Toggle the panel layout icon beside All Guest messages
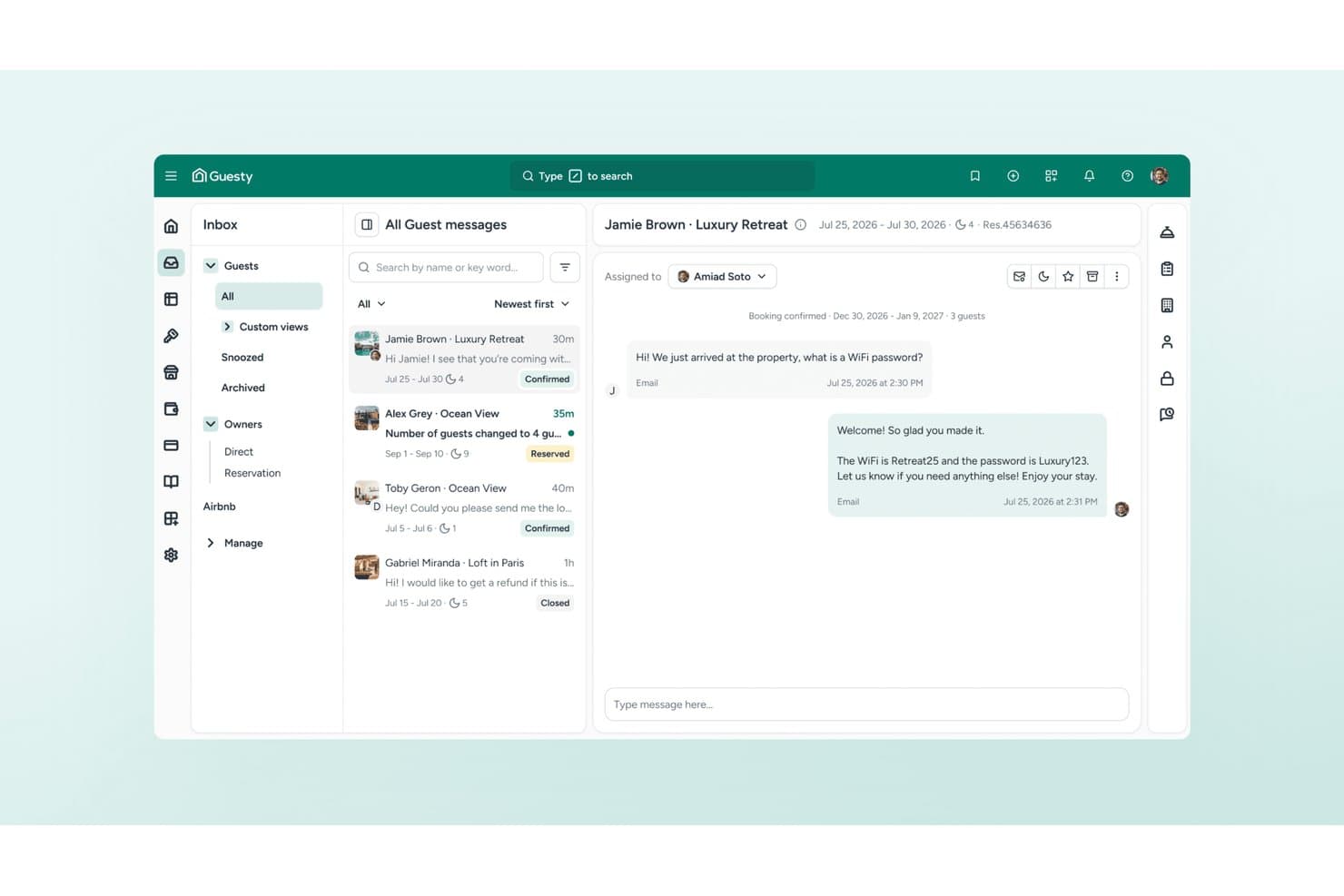1344x896 pixels. click(x=367, y=224)
